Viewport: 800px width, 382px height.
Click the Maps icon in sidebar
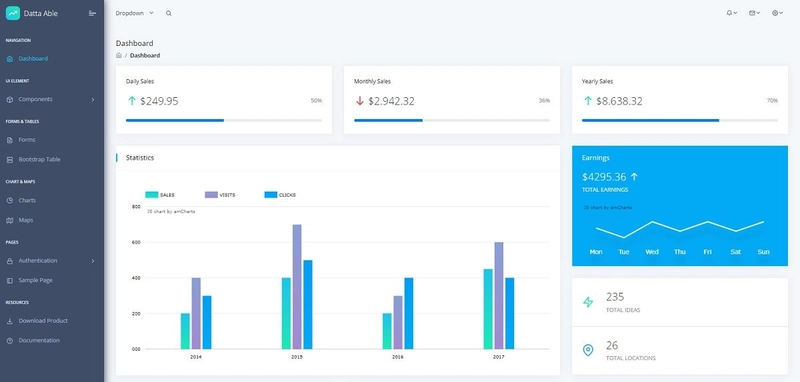10,220
